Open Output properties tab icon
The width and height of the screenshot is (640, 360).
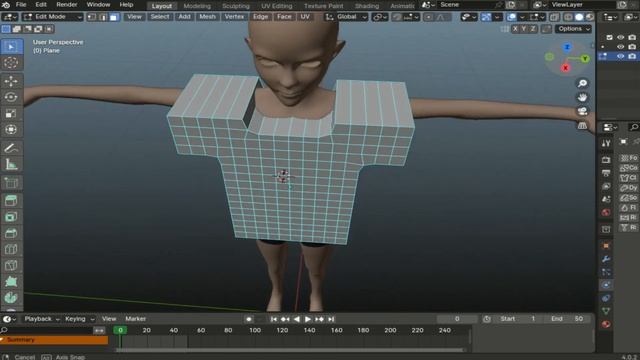tap(606, 173)
